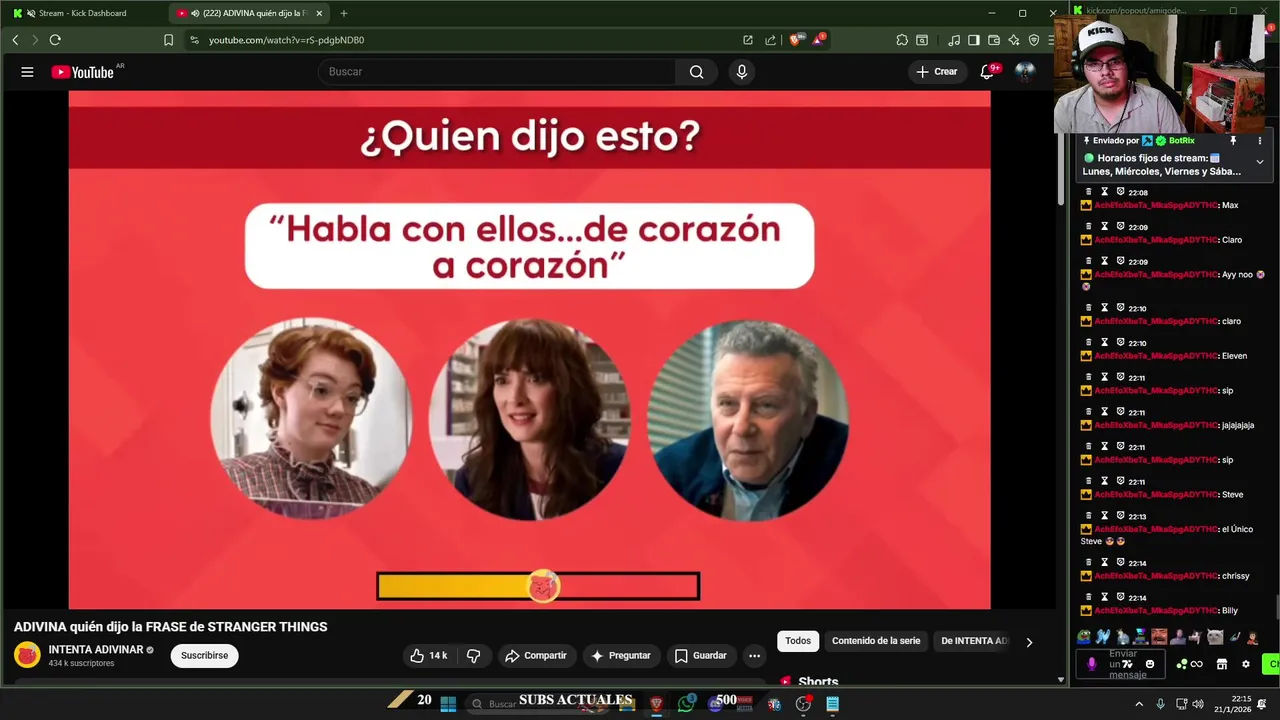The height and width of the screenshot is (720, 1280).
Task: Share the page with the share arrow icon
Action: click(x=771, y=40)
